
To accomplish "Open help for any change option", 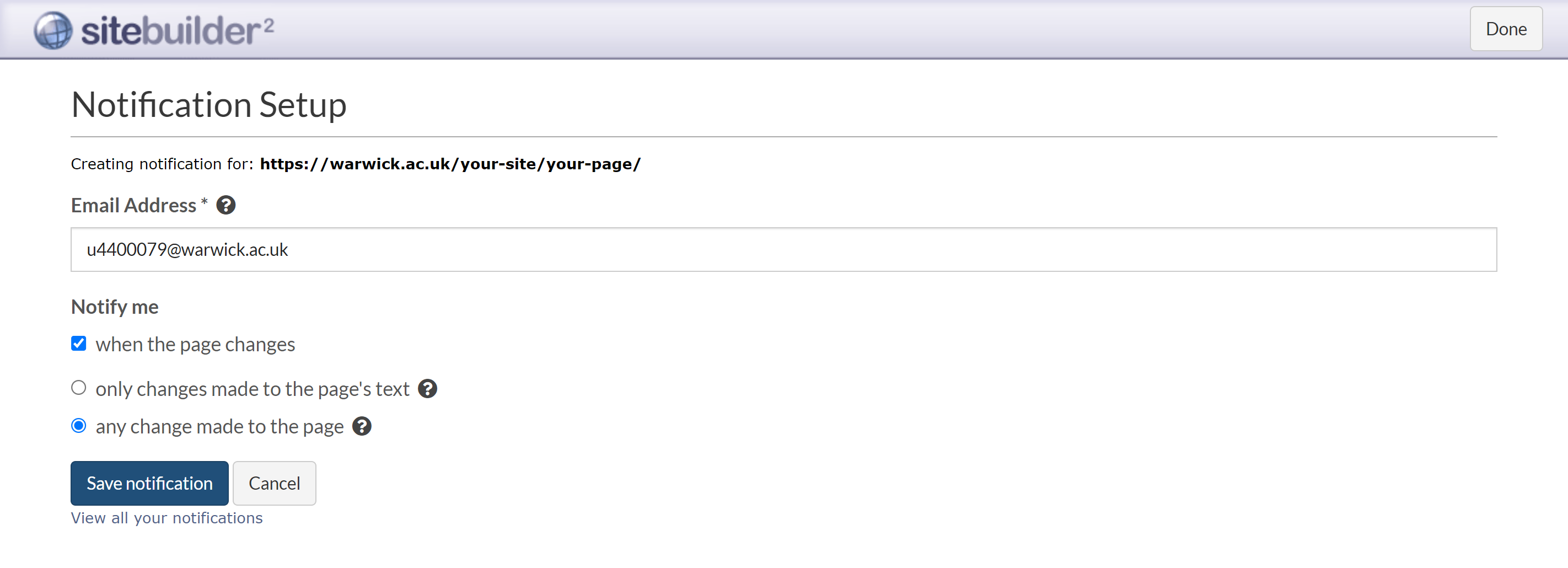I will click(362, 426).
